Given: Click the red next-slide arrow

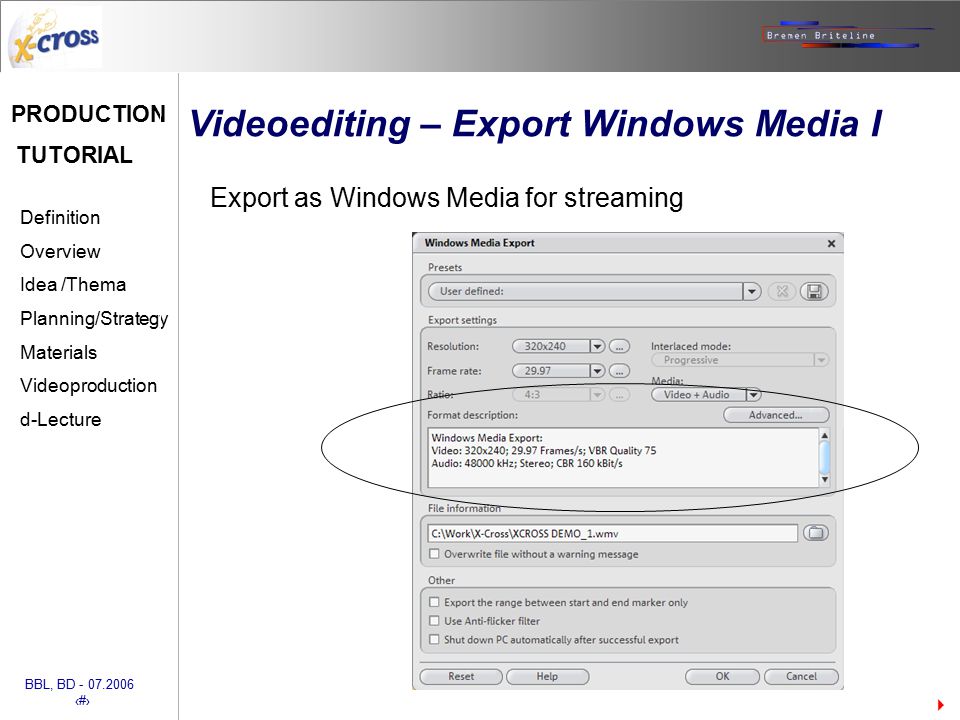Looking at the screenshot, I should 941,705.
